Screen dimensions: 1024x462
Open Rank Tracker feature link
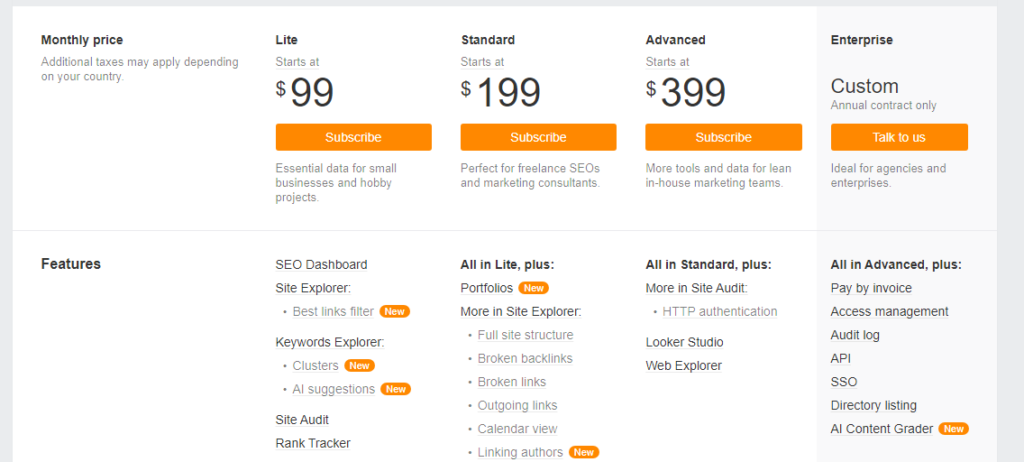[313, 443]
